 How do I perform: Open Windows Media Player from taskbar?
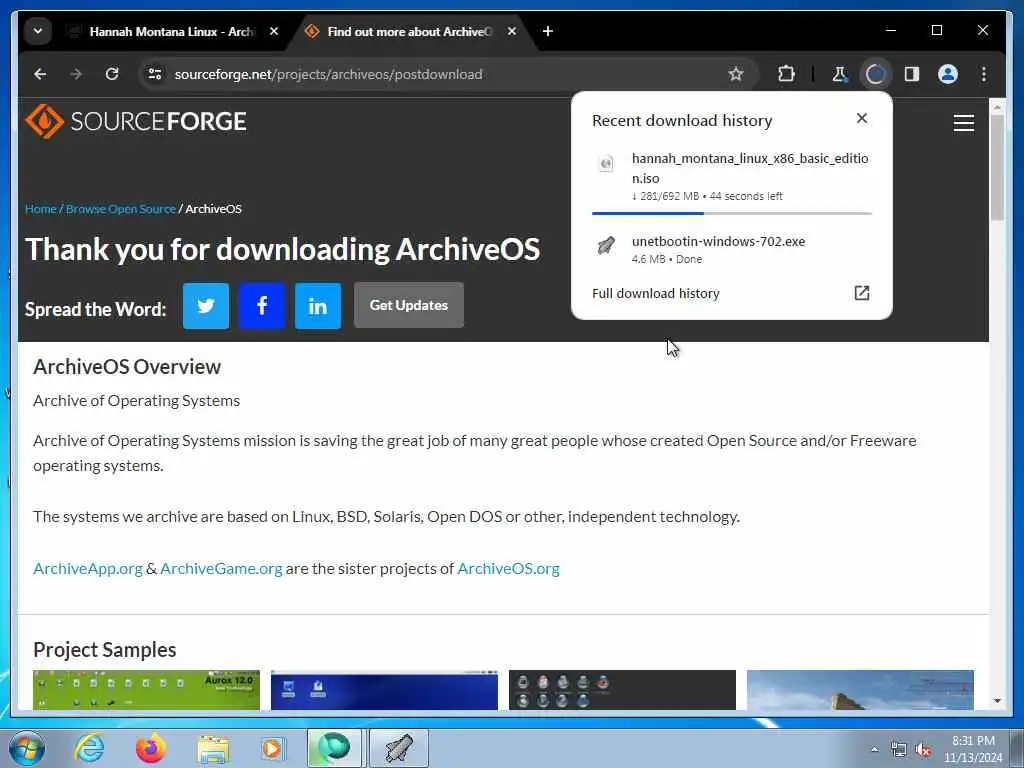[273, 748]
